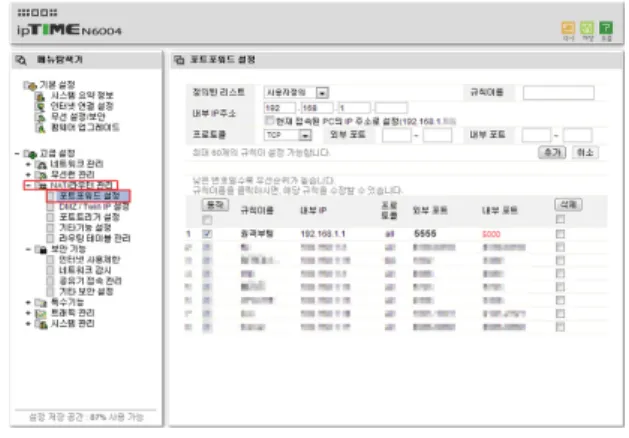Check the delete checkbox for the 192.168.1.1 rule
629x438 pixels.
(x=560, y=234)
